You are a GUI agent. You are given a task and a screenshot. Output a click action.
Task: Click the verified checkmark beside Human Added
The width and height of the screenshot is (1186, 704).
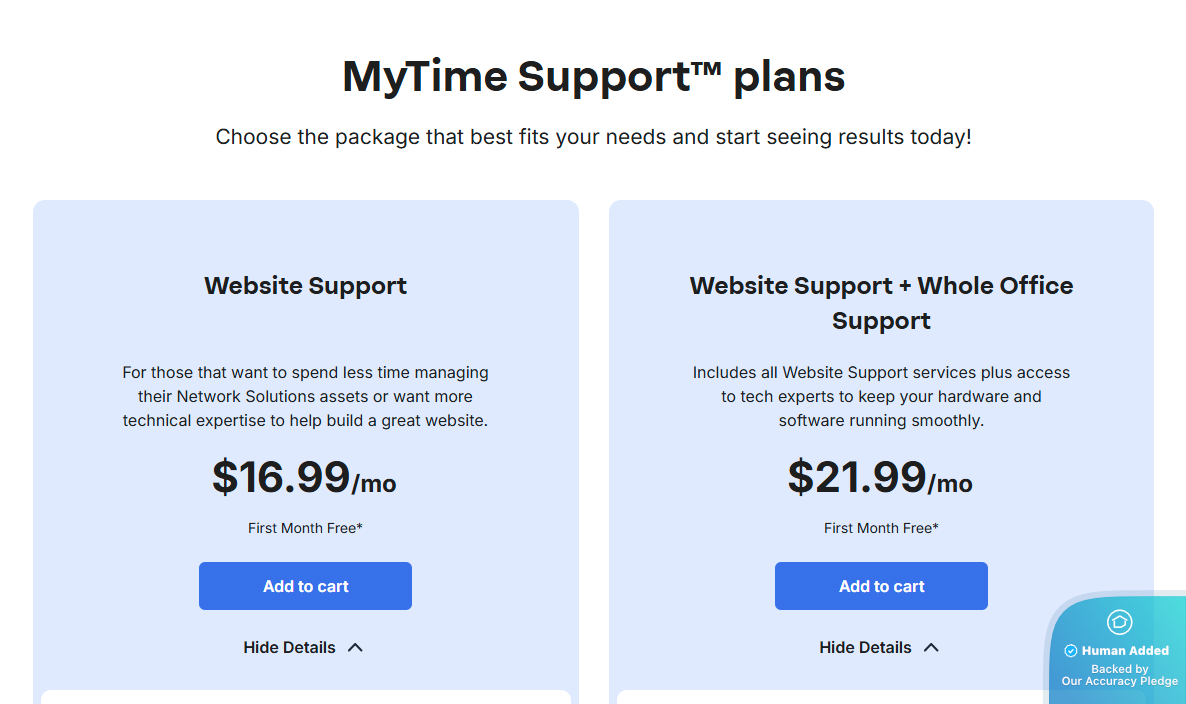tap(1071, 651)
